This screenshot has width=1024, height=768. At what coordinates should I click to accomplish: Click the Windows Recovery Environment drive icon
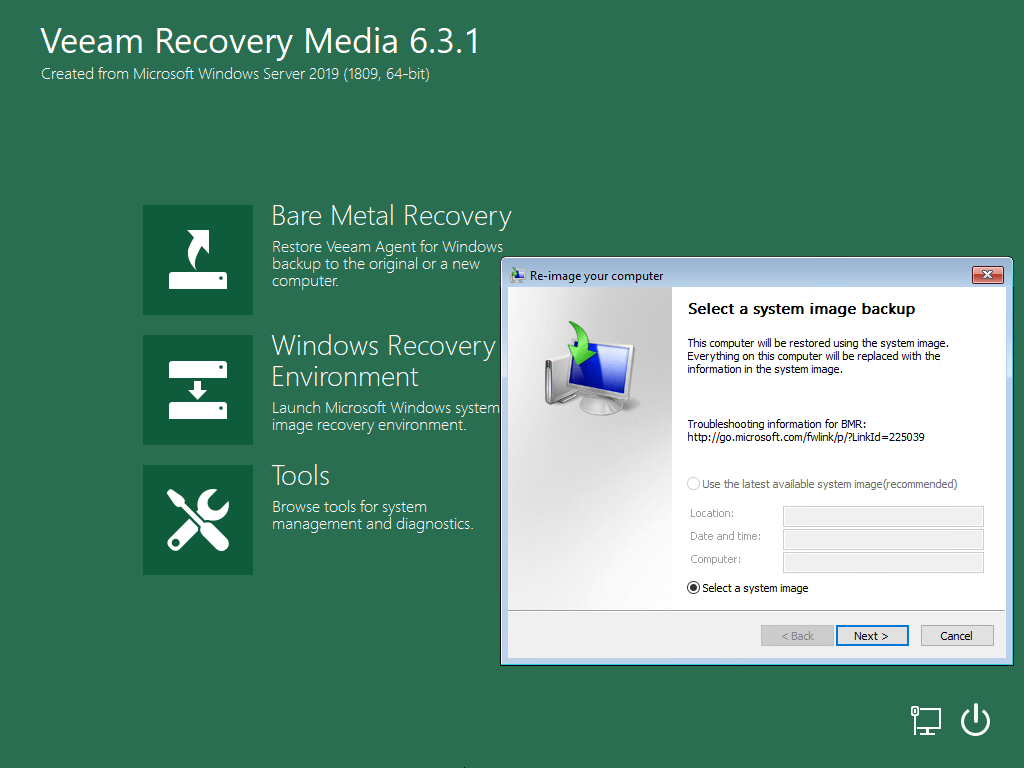click(x=197, y=389)
